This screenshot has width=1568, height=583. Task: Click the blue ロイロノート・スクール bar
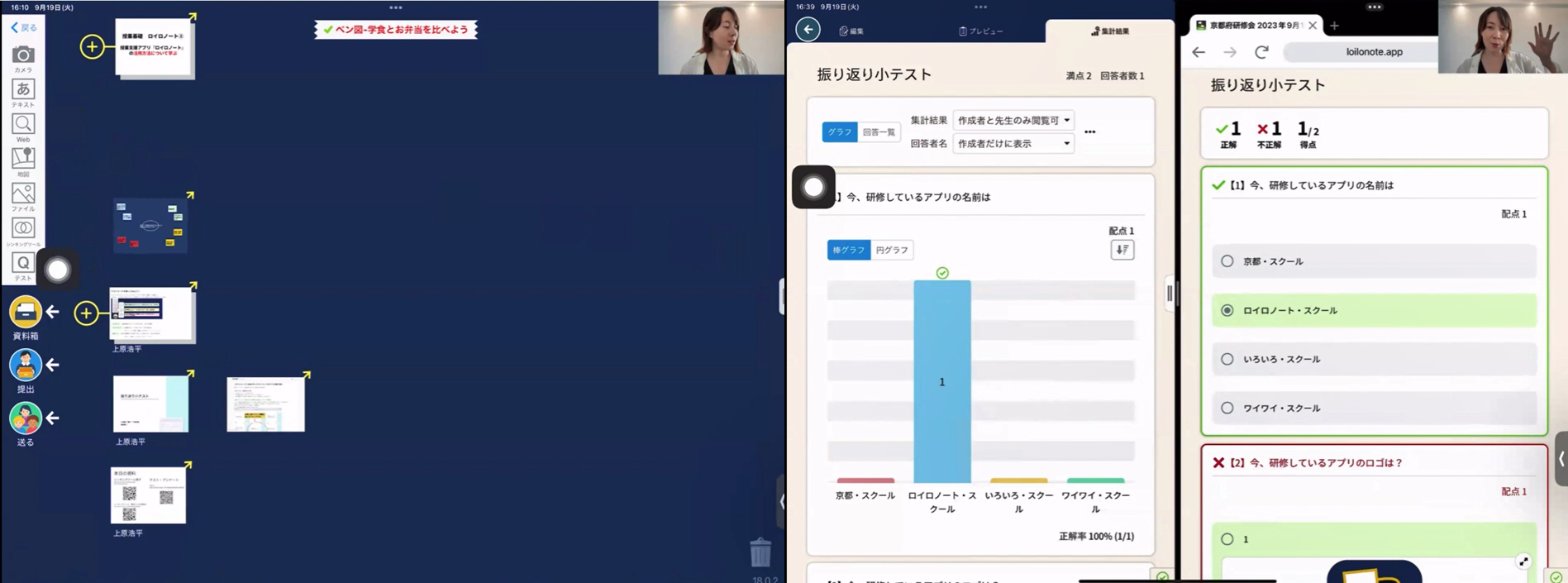click(942, 381)
